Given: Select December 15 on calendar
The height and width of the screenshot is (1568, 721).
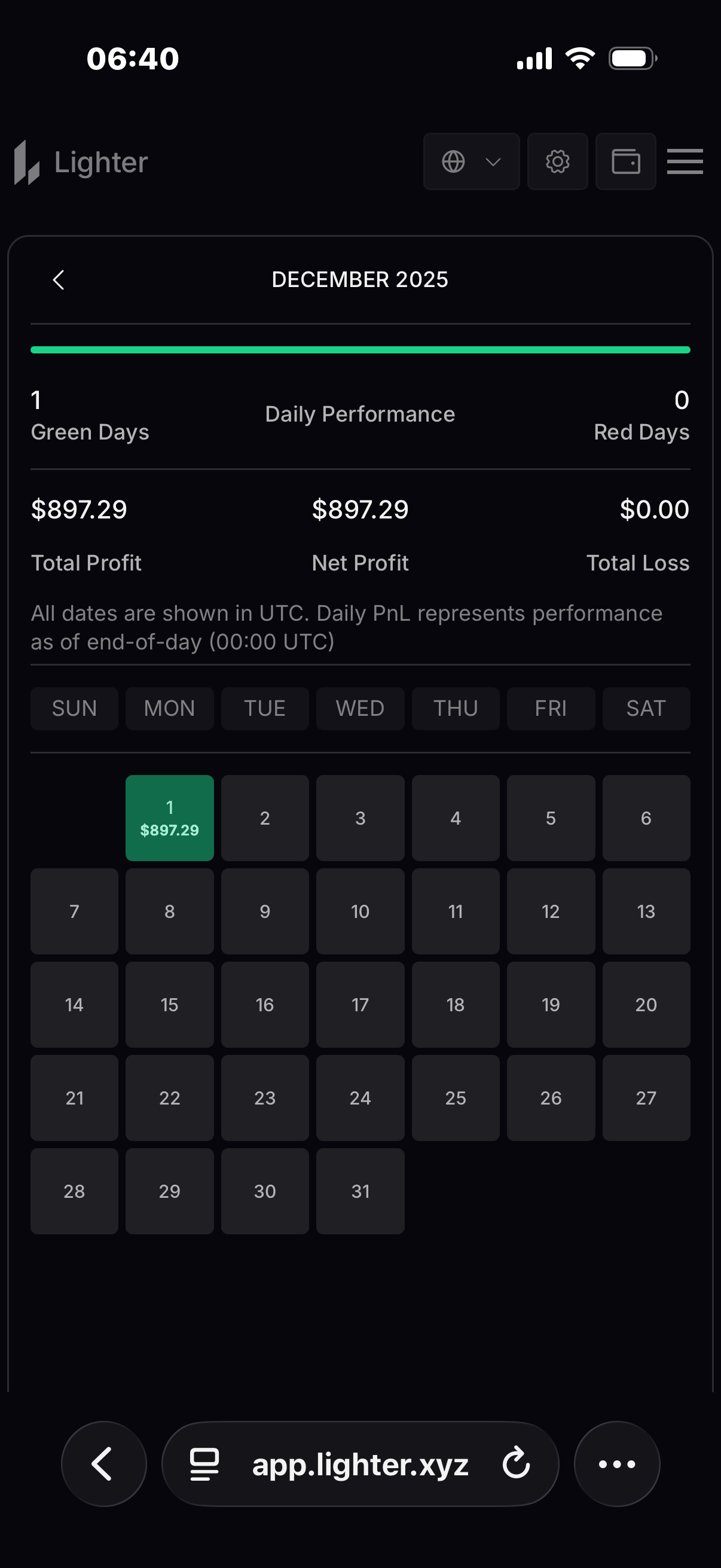Looking at the screenshot, I should tap(169, 1004).
